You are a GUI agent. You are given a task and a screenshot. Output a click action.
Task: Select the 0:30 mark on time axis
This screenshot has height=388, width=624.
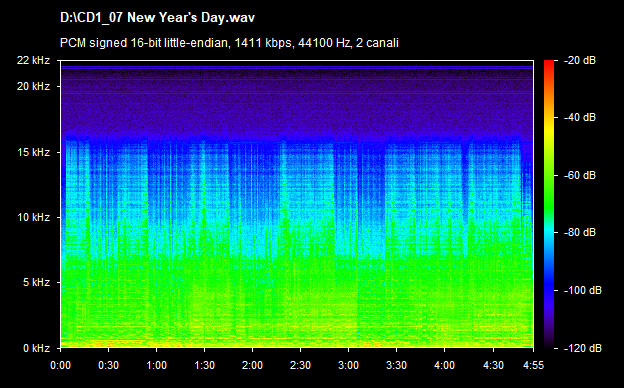(x=108, y=365)
